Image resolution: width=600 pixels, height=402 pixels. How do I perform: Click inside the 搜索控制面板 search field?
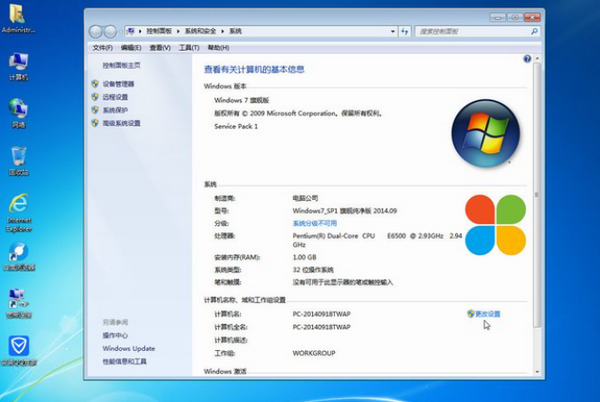pos(473,31)
